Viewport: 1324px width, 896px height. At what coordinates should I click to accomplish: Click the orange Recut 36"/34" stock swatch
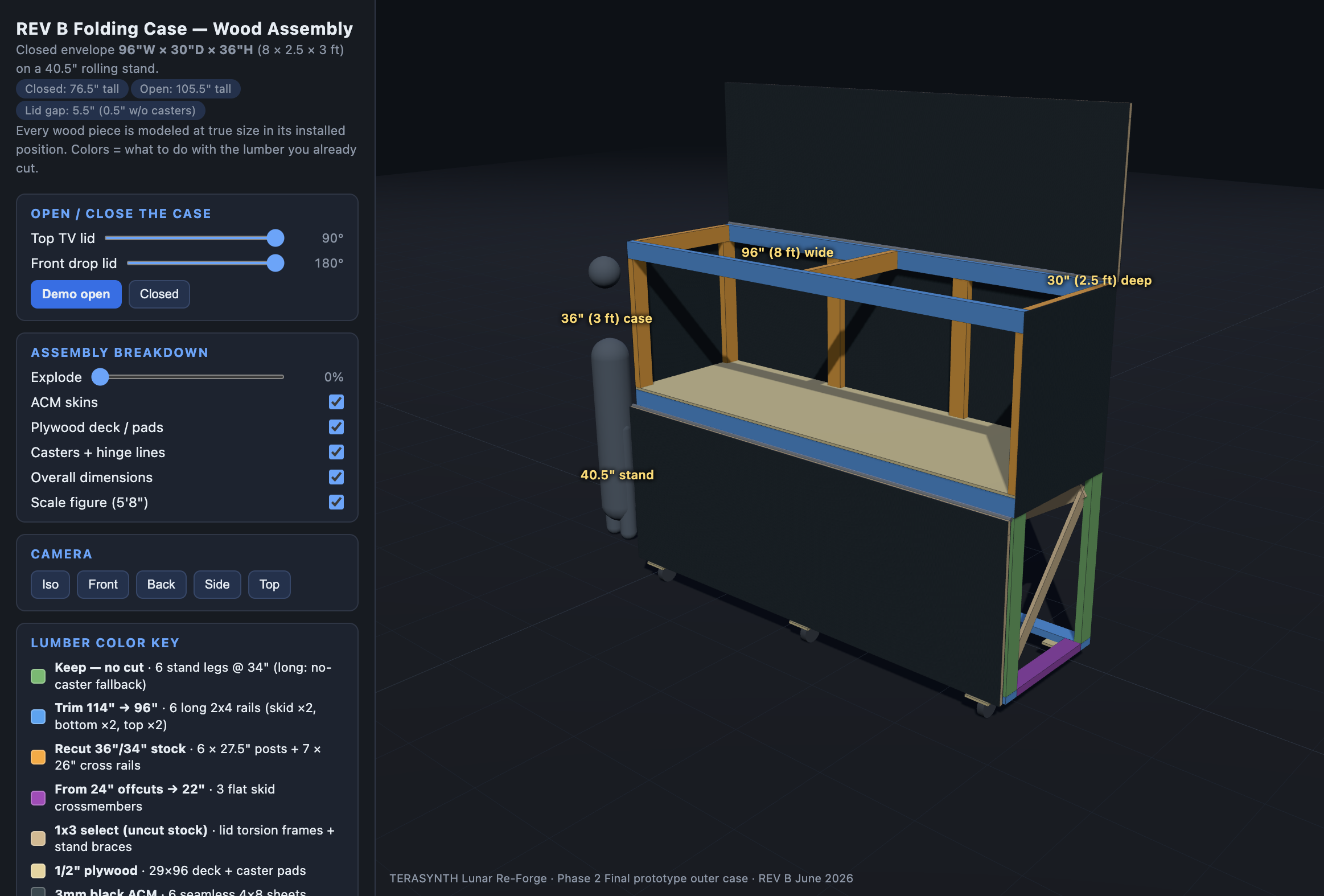pyautogui.click(x=38, y=757)
